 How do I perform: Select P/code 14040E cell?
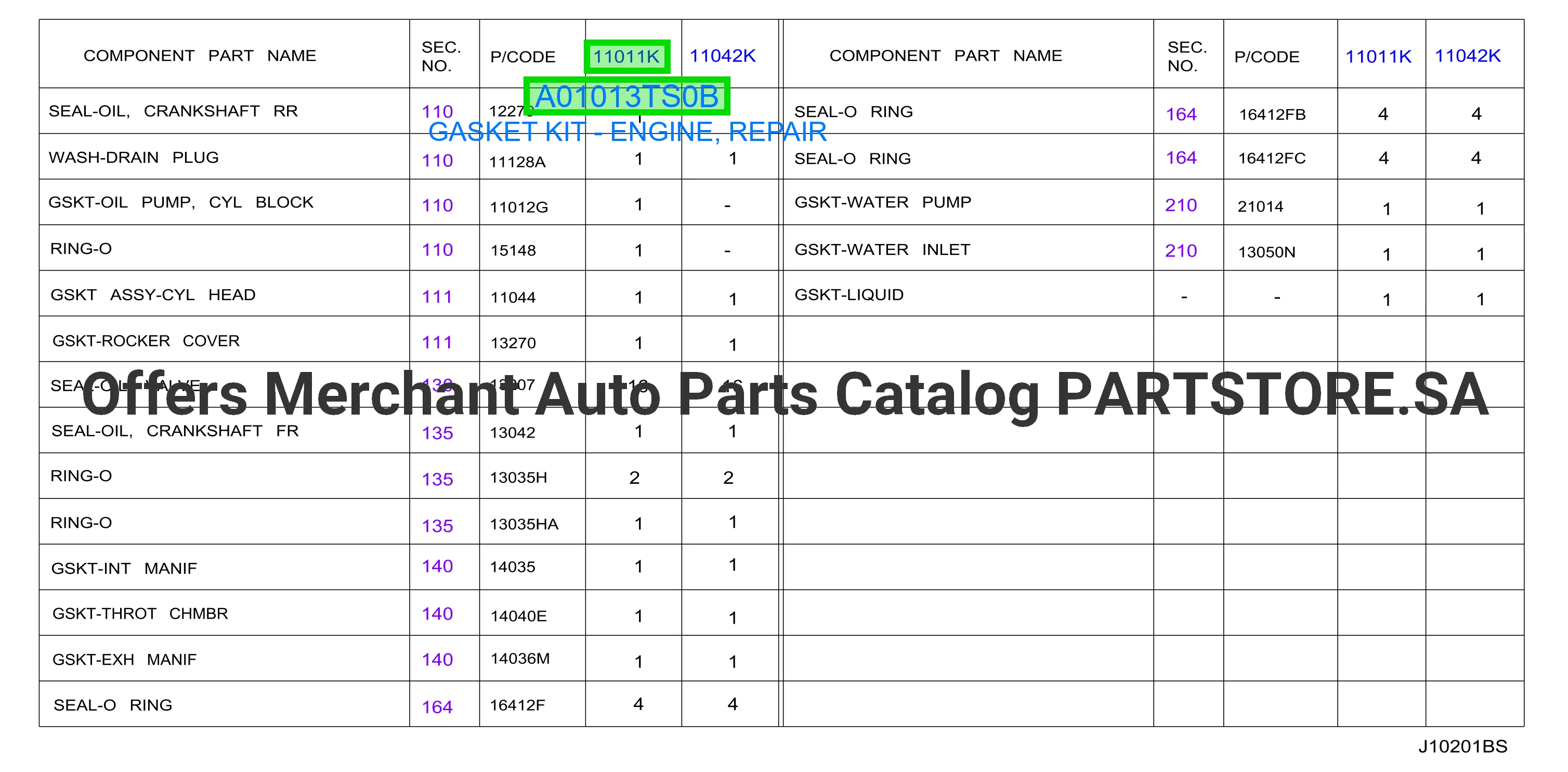pos(519,617)
